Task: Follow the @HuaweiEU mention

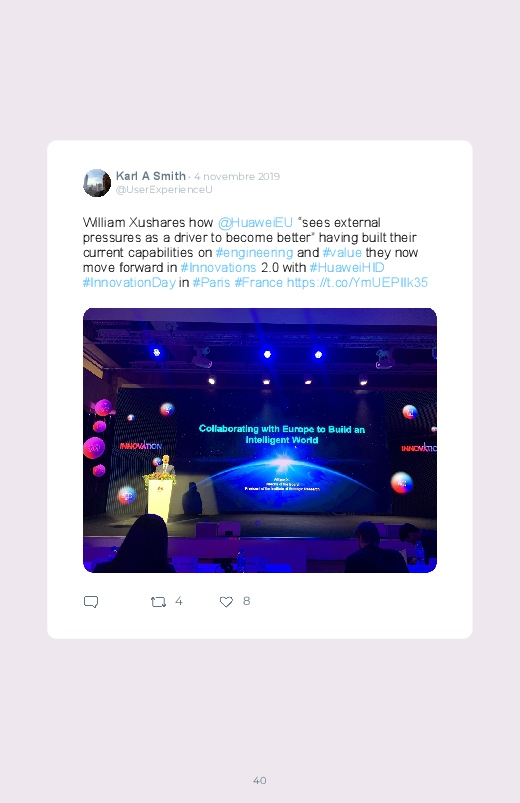Action: 255,223
